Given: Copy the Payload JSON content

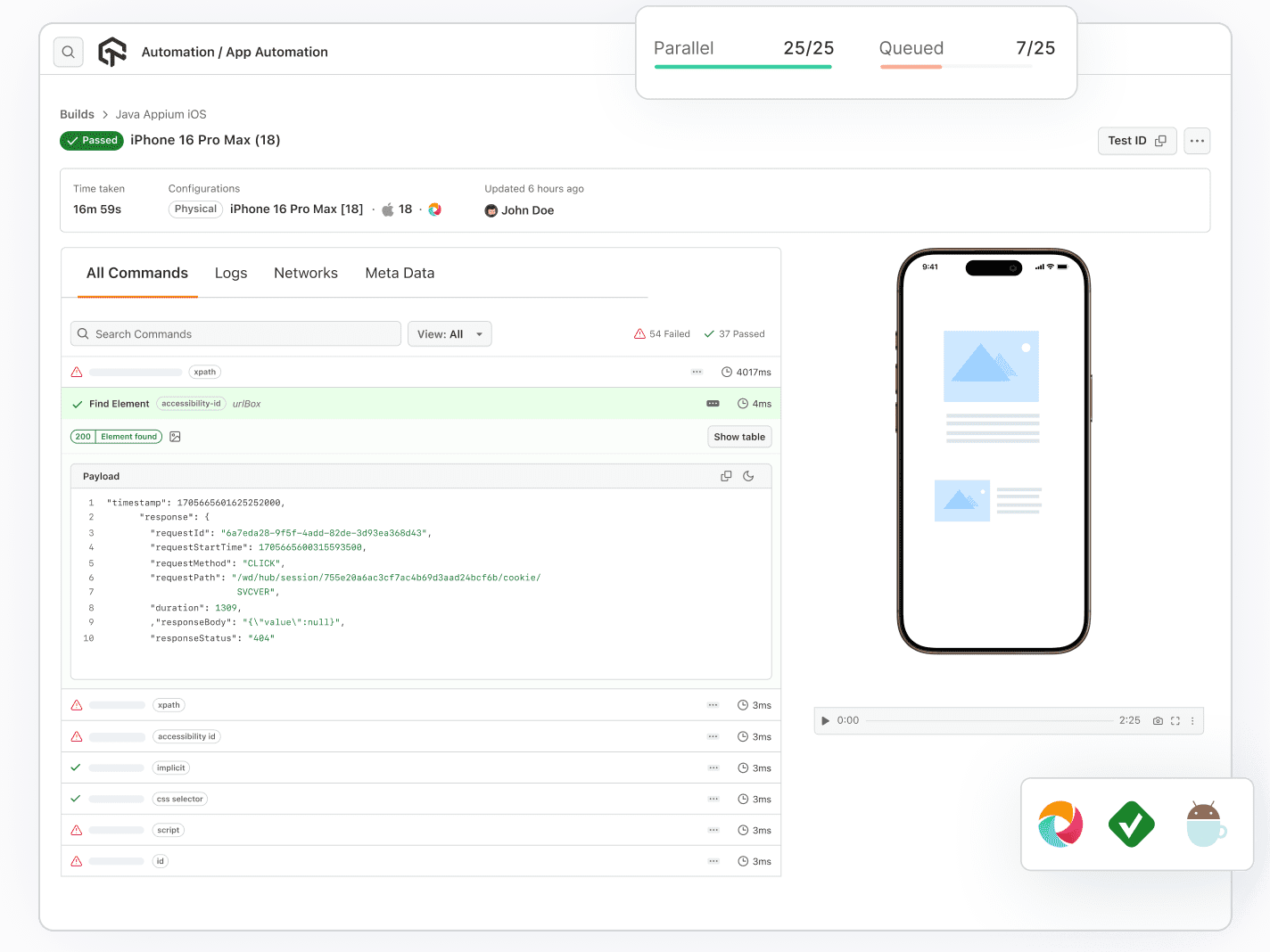Looking at the screenshot, I should click(x=725, y=476).
